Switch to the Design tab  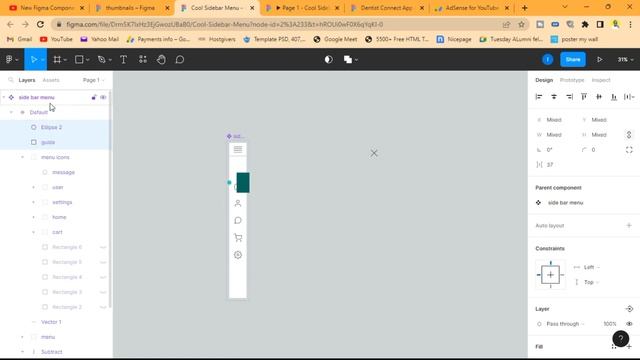(x=544, y=80)
